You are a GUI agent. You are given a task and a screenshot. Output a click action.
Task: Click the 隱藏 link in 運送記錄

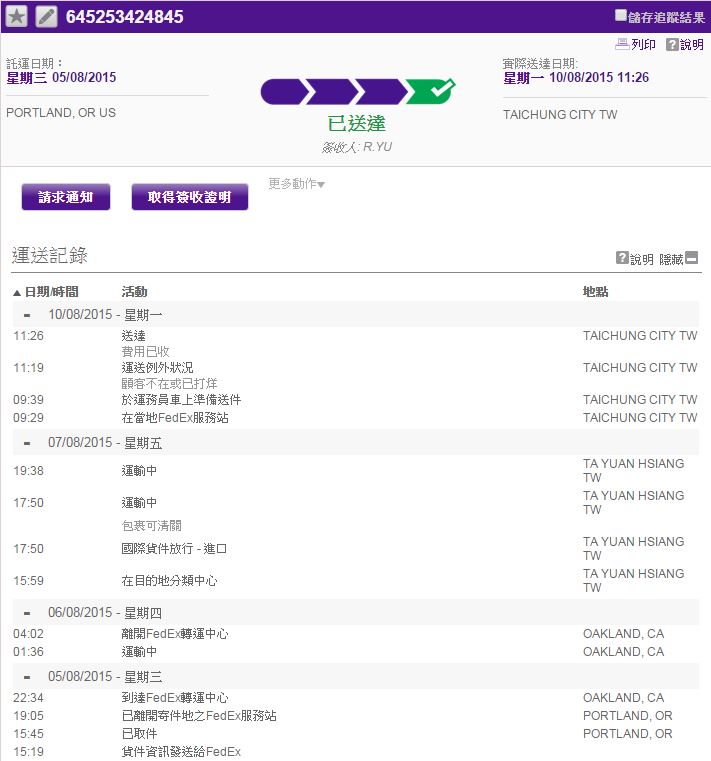pyautogui.click(x=671, y=259)
